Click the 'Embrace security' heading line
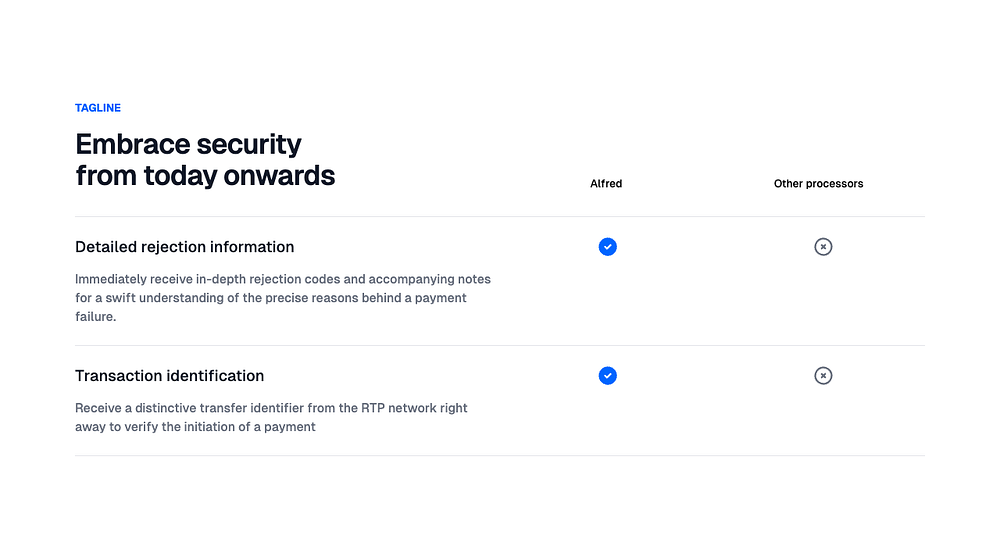This screenshot has height=556, width=1000. (x=188, y=144)
